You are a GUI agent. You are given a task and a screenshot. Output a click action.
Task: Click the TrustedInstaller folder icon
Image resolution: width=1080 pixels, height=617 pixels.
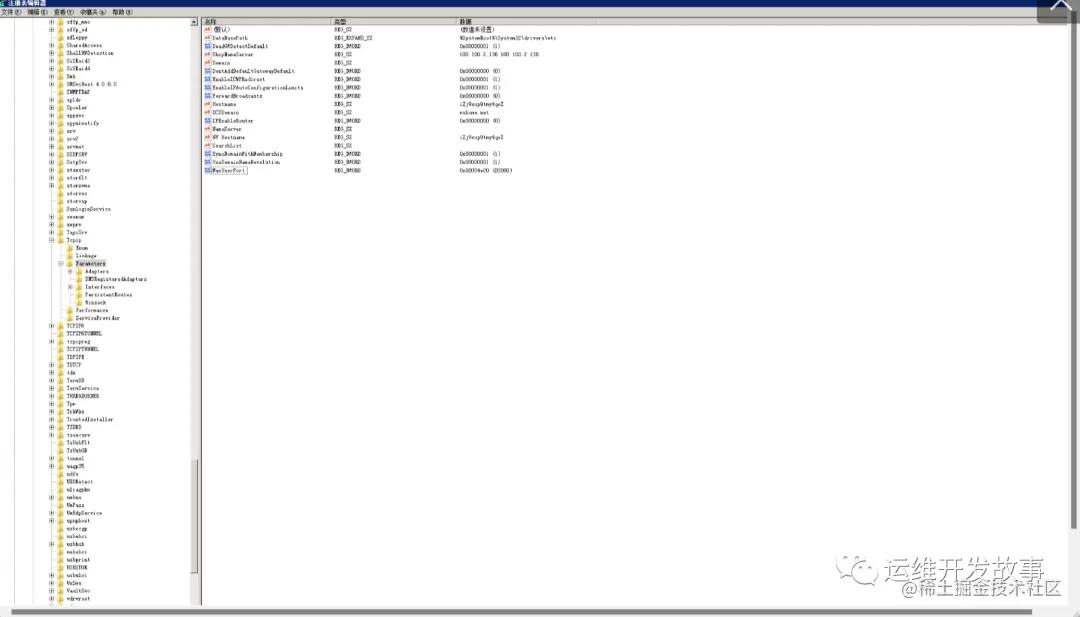pyautogui.click(x=61, y=419)
